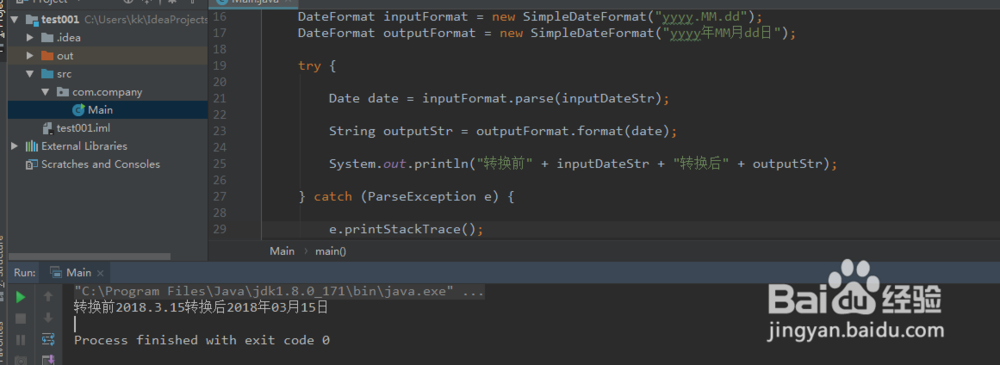The width and height of the screenshot is (1000, 365).
Task: Click line number 17 in the gutter
Action: (219, 33)
